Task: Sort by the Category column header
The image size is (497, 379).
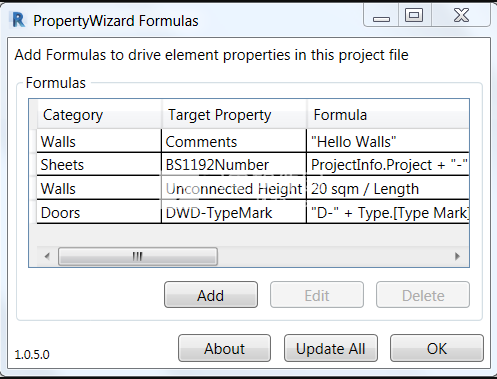Action: click(x=99, y=115)
